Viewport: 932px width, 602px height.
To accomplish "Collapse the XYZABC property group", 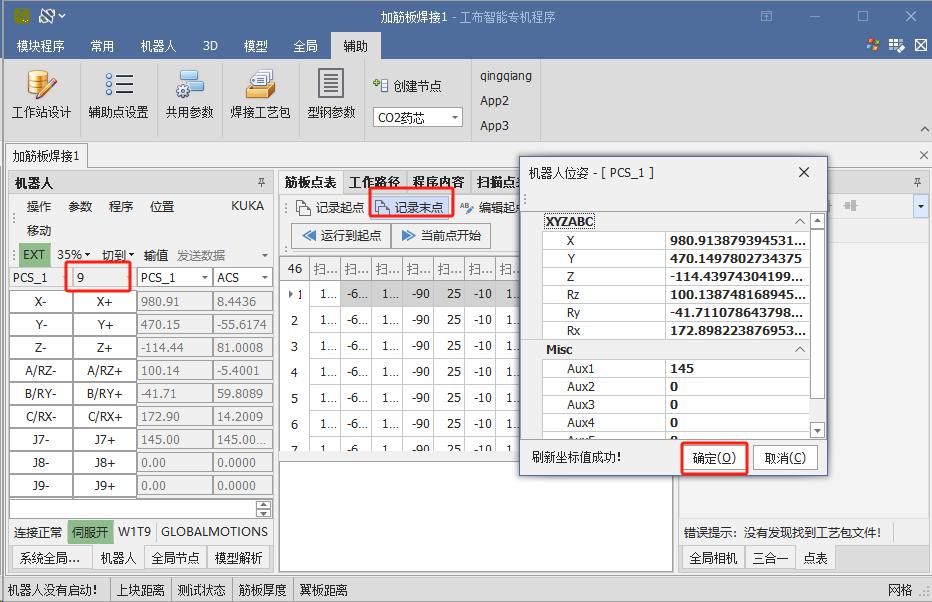I will point(799,221).
